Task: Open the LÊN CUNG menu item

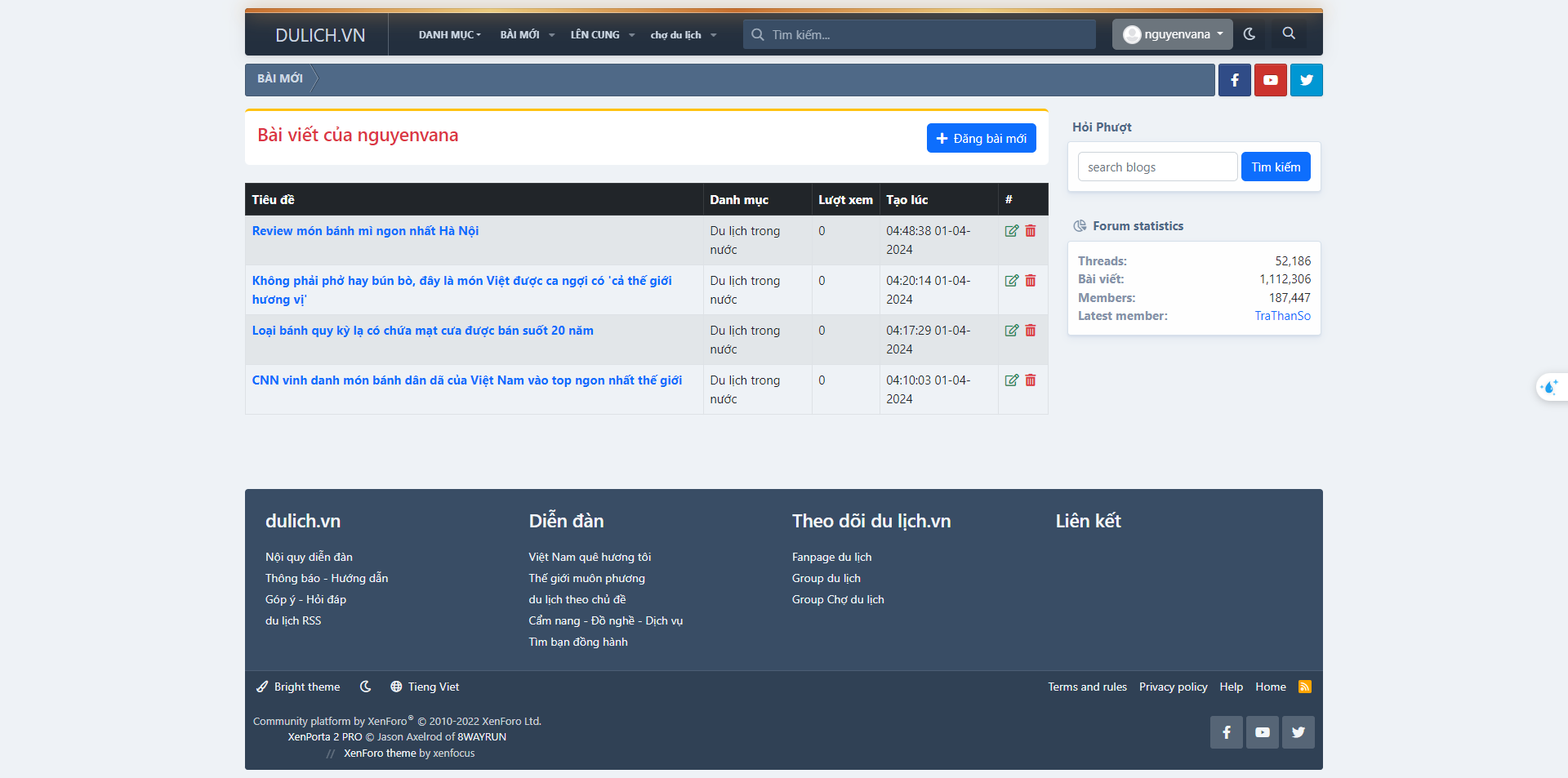Action: pyautogui.click(x=595, y=34)
